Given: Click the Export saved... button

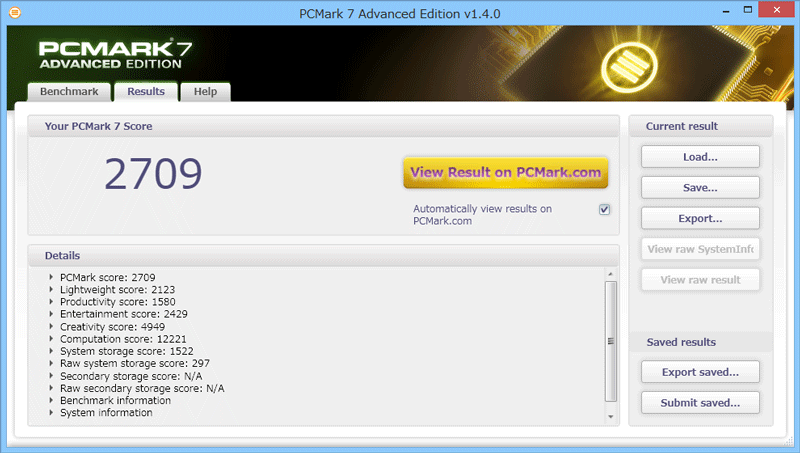Looking at the screenshot, I should tap(700, 372).
